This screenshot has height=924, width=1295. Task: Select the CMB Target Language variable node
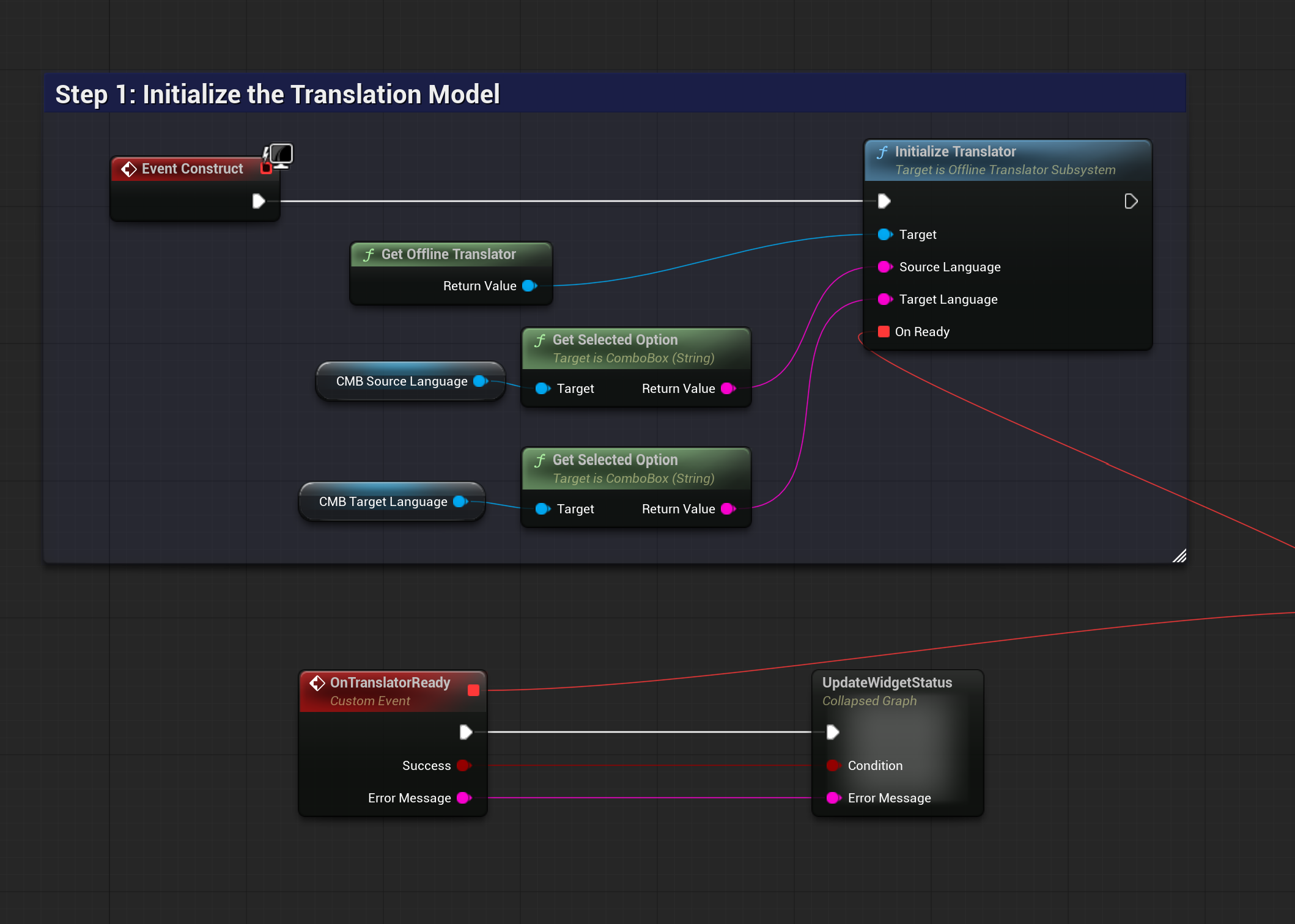coord(392,502)
